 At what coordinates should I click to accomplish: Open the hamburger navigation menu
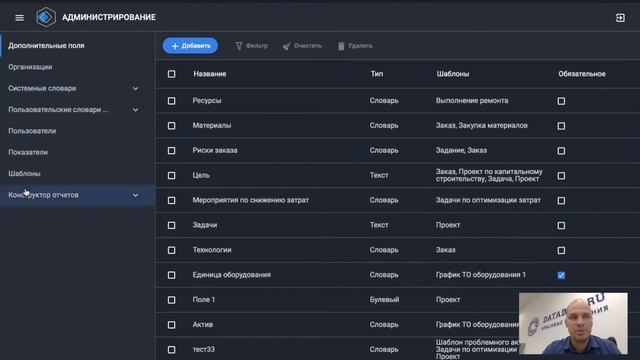pos(19,18)
